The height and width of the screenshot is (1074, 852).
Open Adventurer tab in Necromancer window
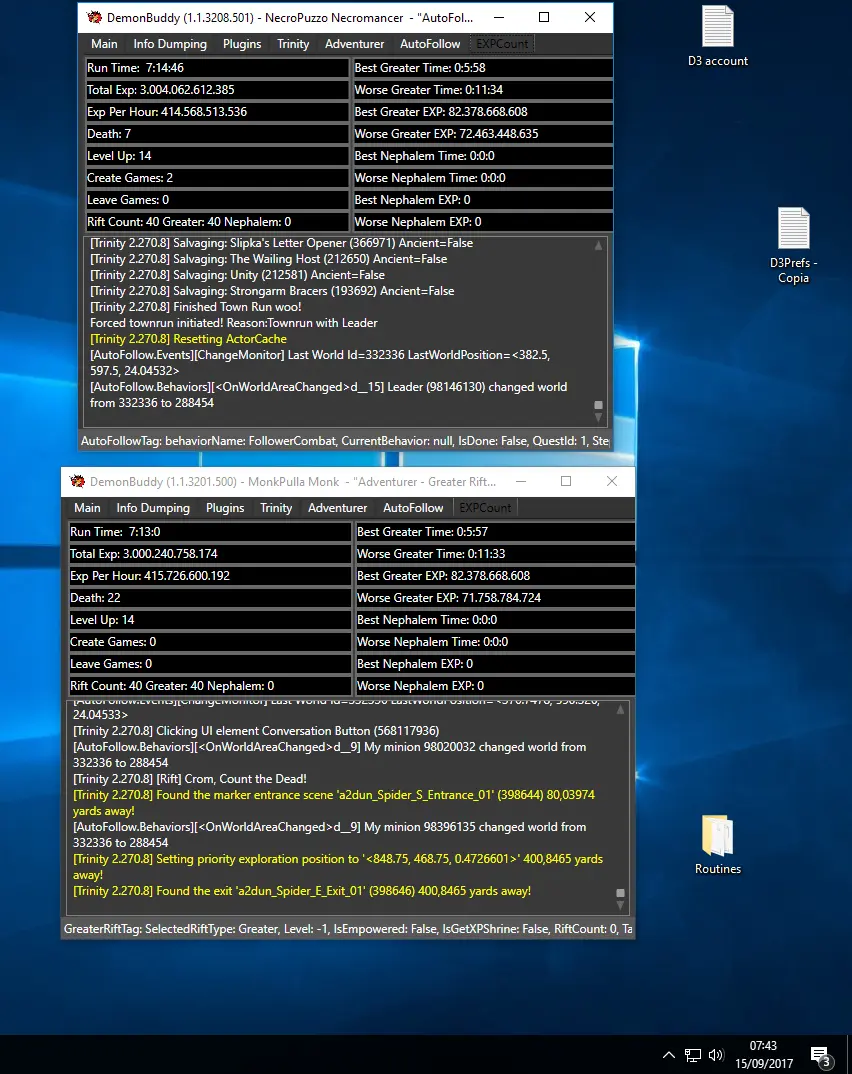pyautogui.click(x=354, y=44)
